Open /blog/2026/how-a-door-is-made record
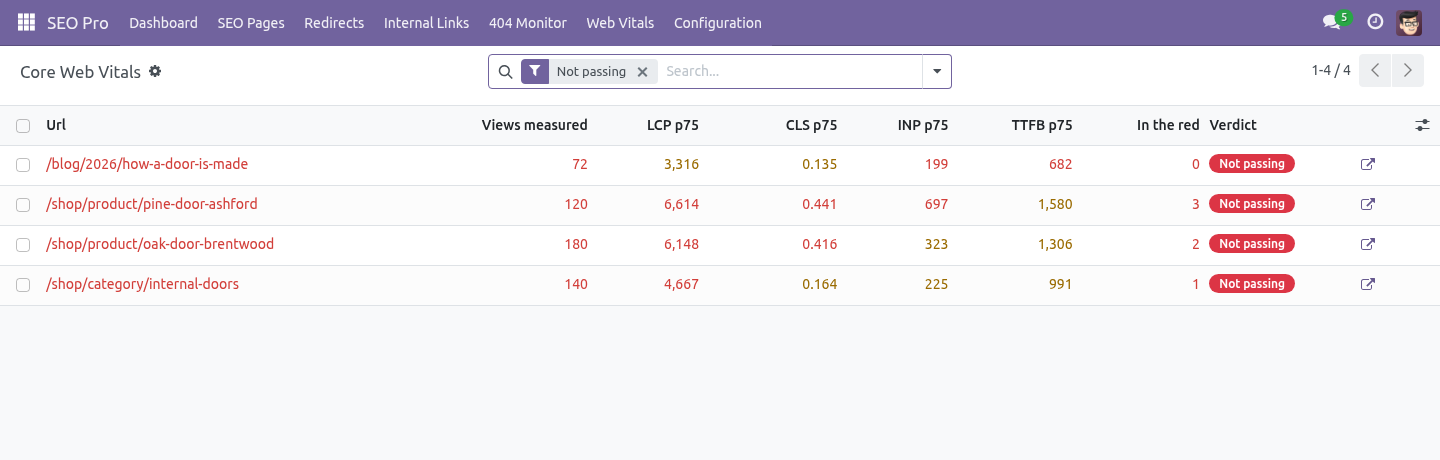Viewport: 1440px width, 460px height. point(147,164)
